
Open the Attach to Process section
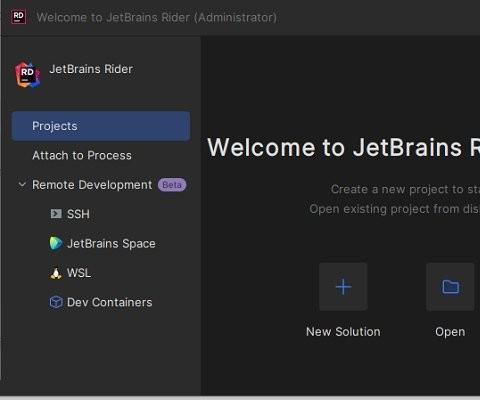tap(82, 155)
